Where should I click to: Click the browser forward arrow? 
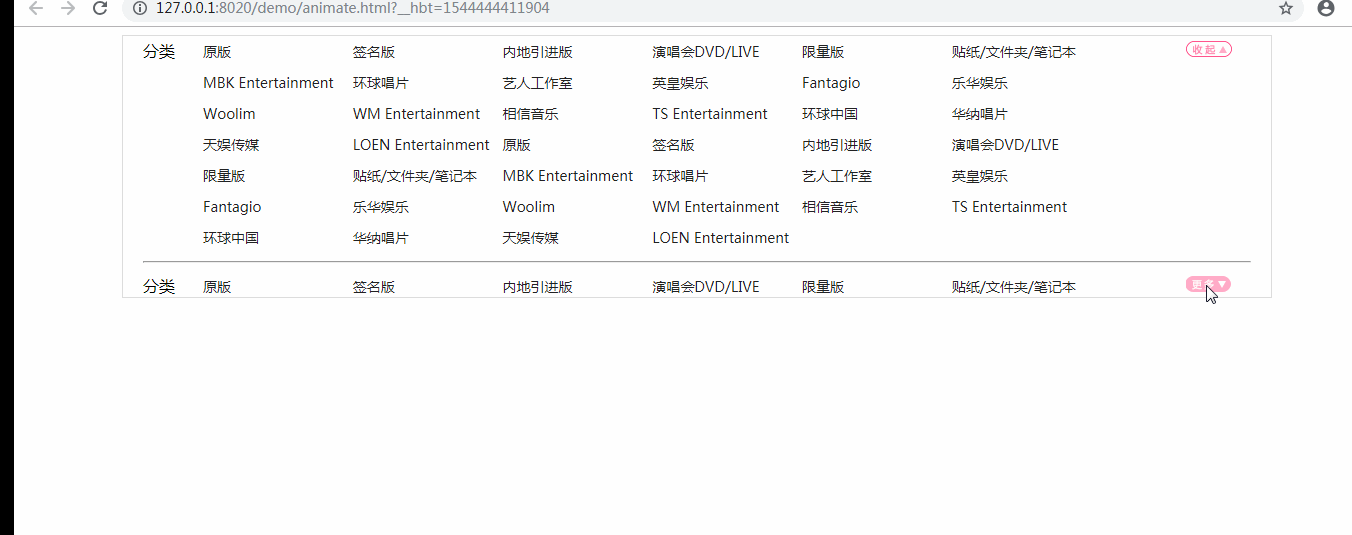point(68,8)
